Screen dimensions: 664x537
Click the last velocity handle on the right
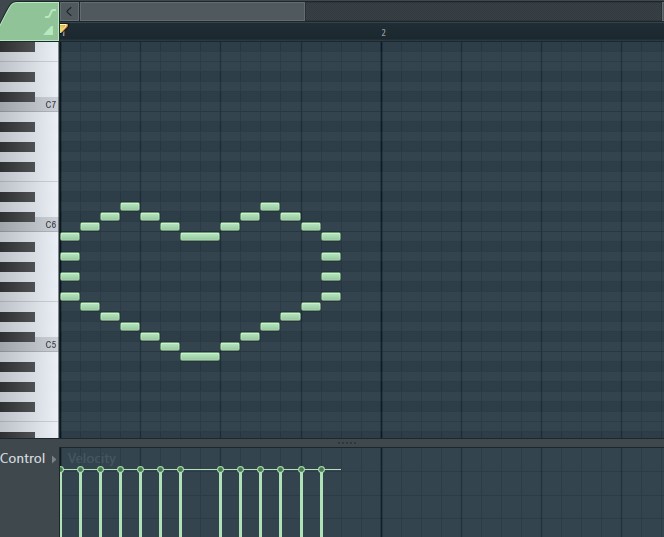(321, 469)
